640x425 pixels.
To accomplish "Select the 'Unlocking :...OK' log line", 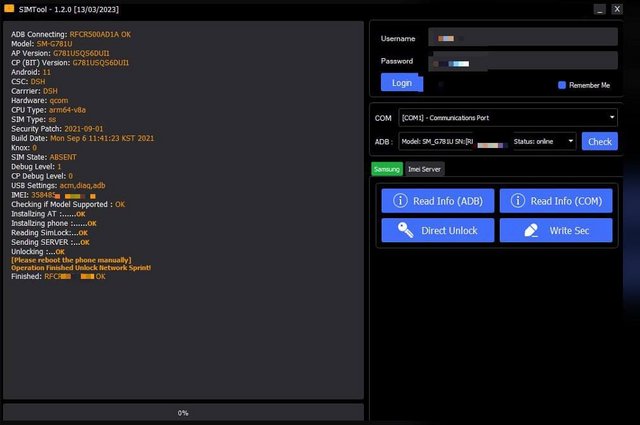I will (x=38, y=251).
